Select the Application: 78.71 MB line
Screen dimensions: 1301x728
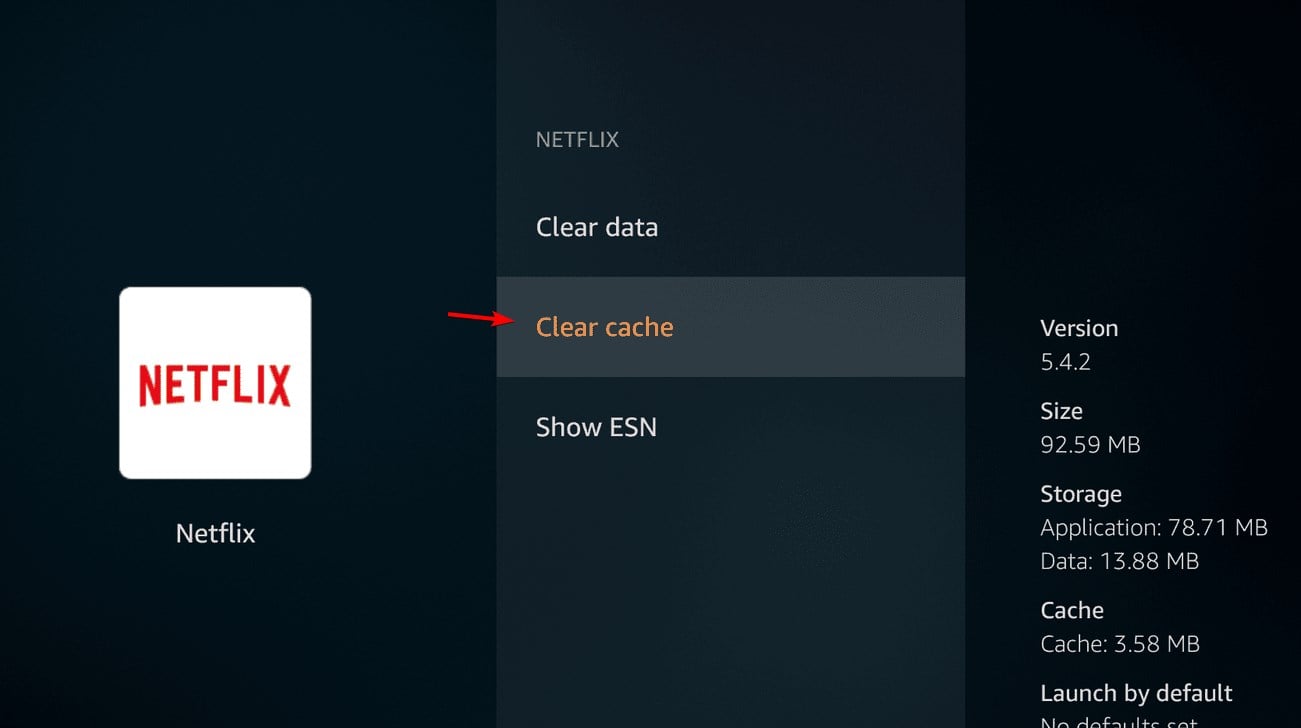(x=1154, y=527)
